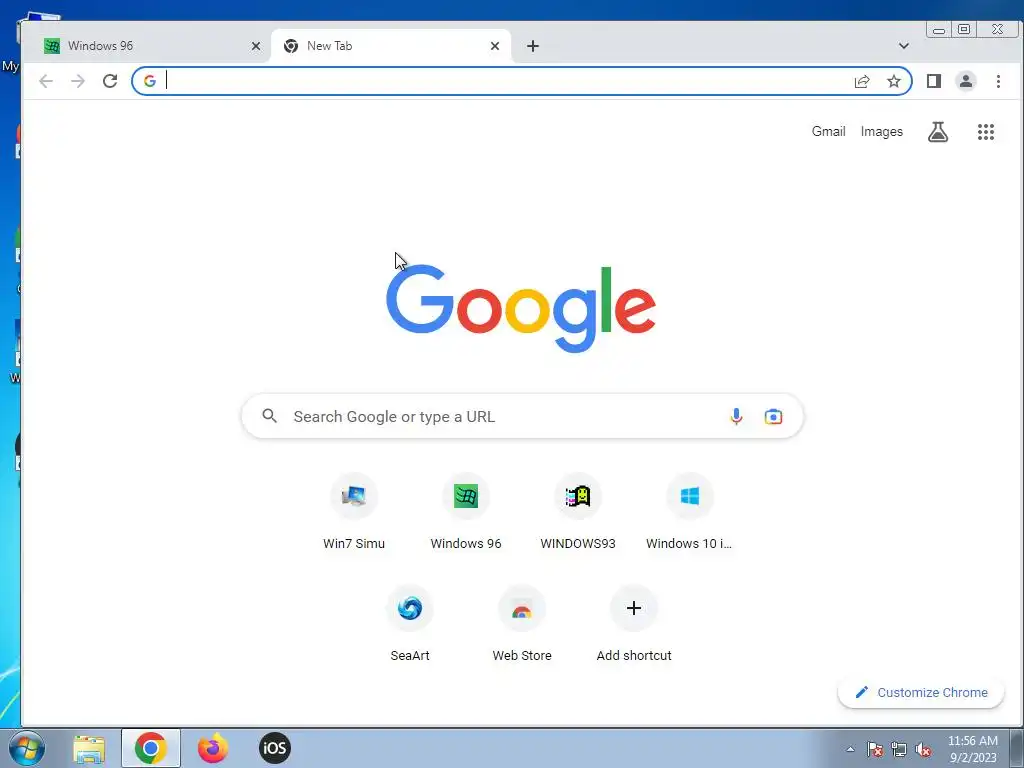Screen dimensions: 1024x768
Task: Close the Windows 96 tab
Action: [256, 46]
